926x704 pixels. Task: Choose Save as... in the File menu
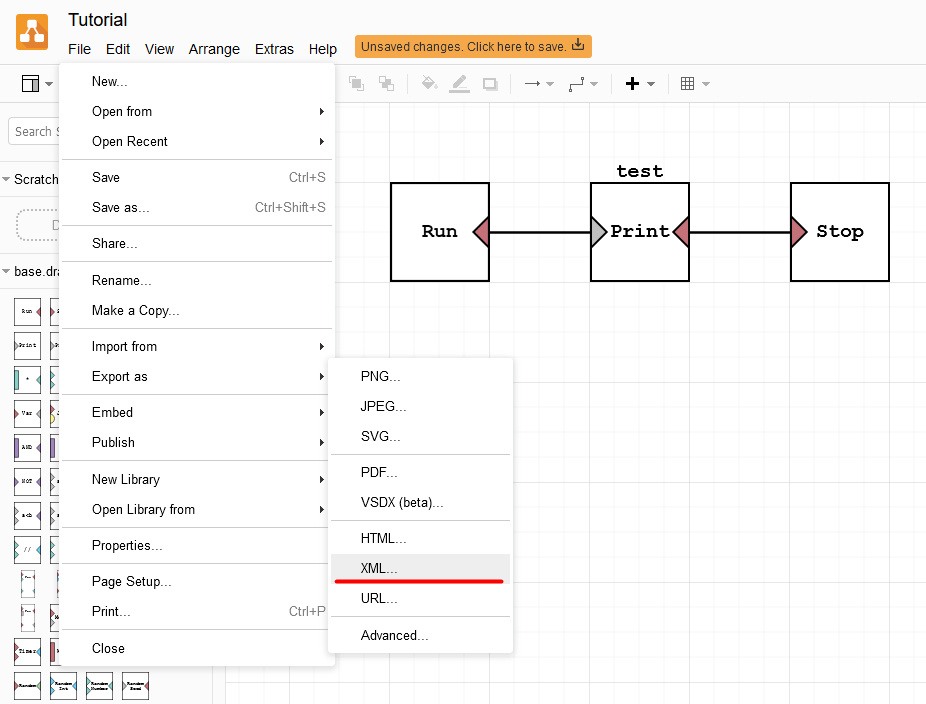[120, 207]
